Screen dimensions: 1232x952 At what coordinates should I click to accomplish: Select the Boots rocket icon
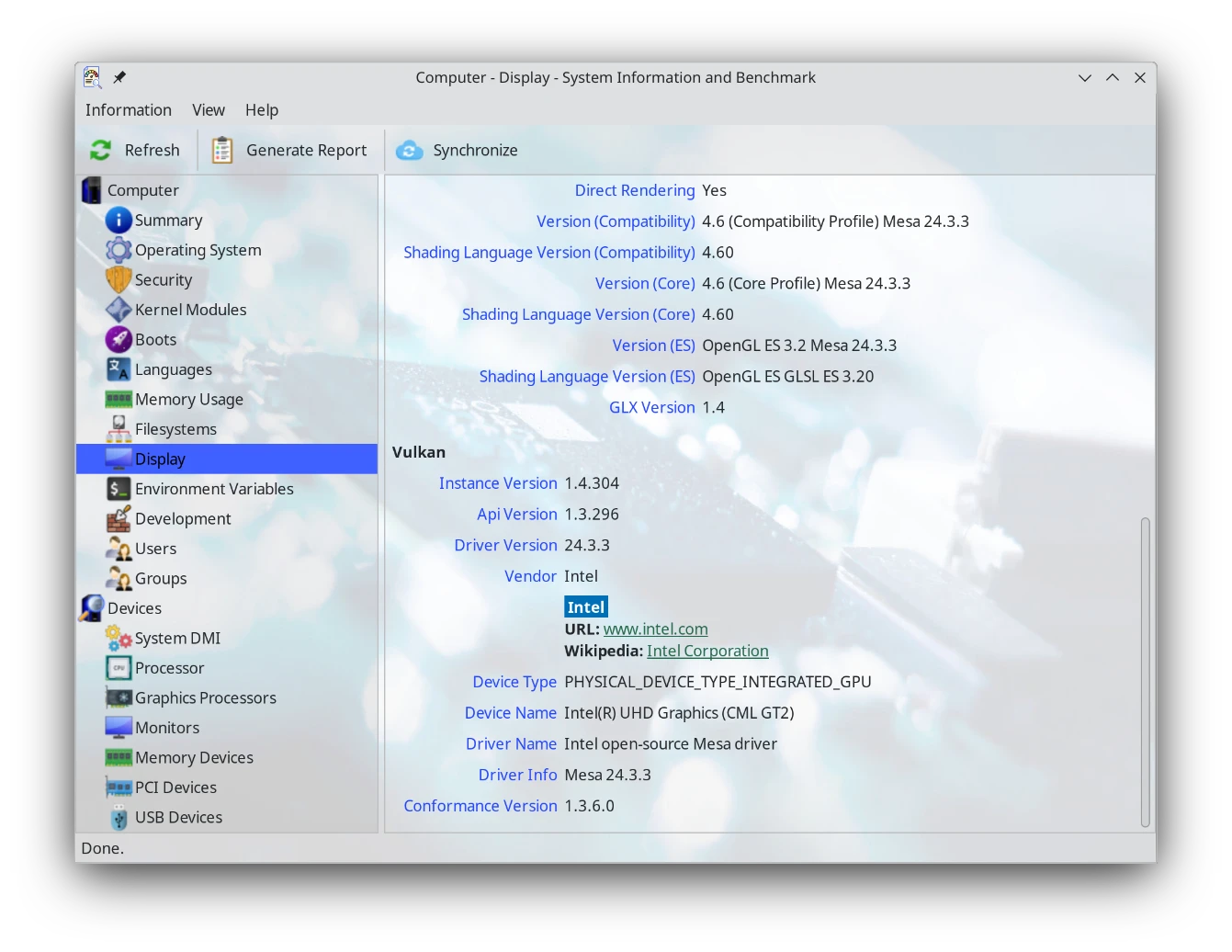pos(119,340)
